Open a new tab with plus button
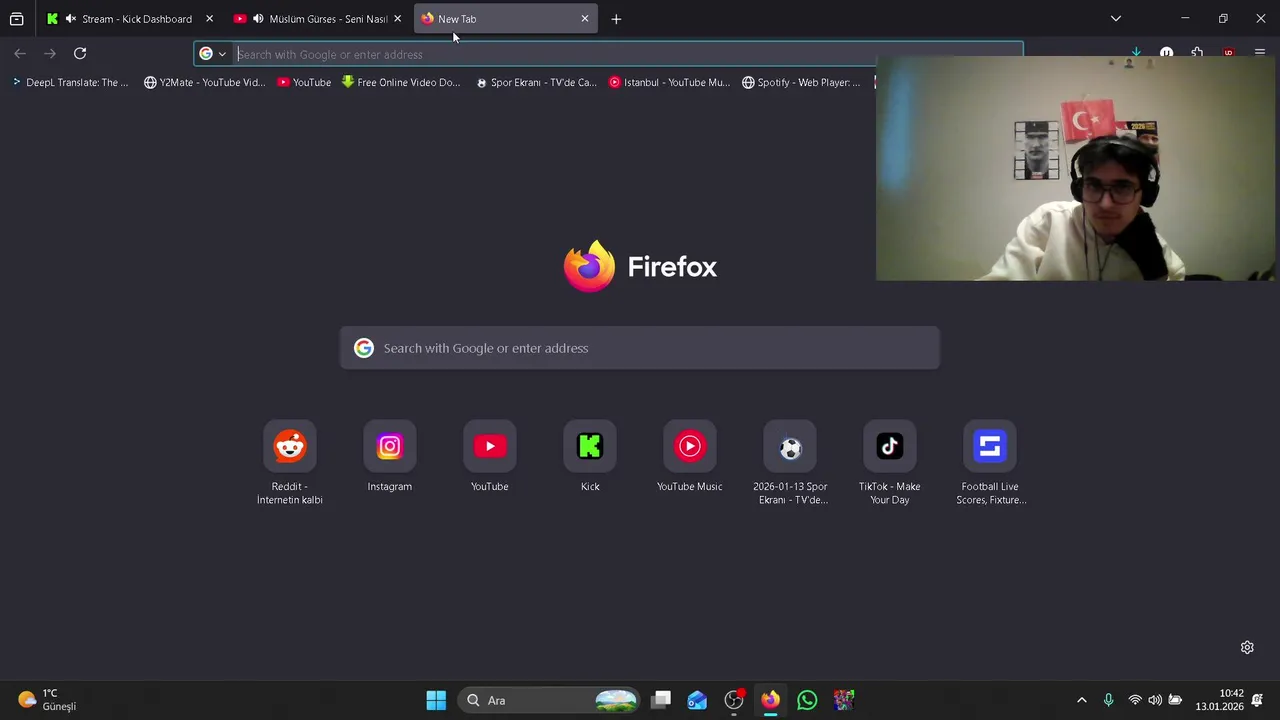1280x720 pixels. point(616,19)
